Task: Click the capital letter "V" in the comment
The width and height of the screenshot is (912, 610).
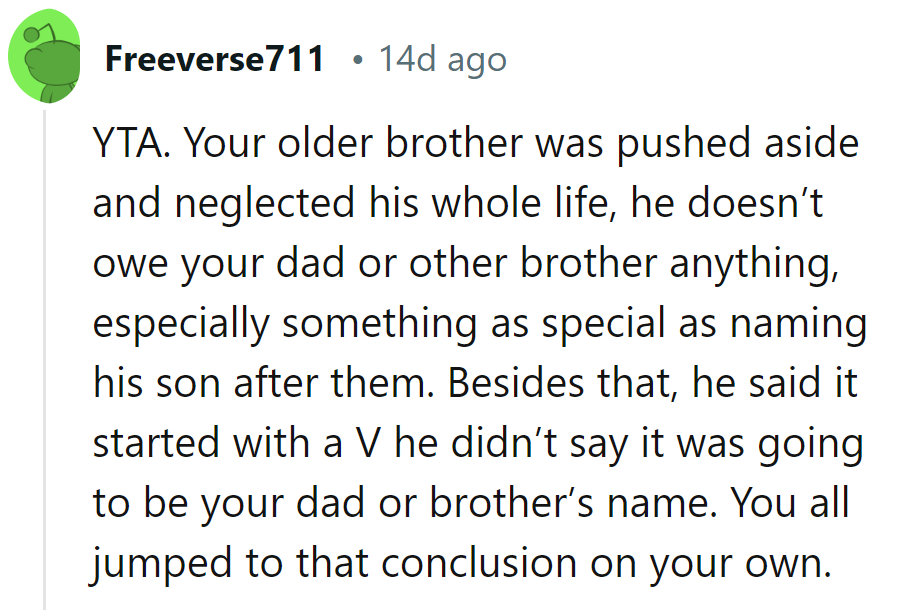Action: coord(367,444)
